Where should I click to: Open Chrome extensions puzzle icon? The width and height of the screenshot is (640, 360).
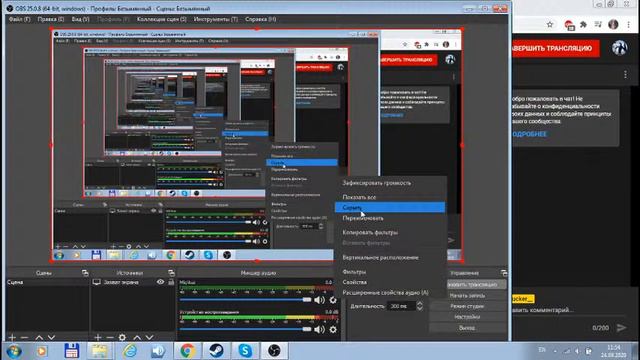(583, 24)
